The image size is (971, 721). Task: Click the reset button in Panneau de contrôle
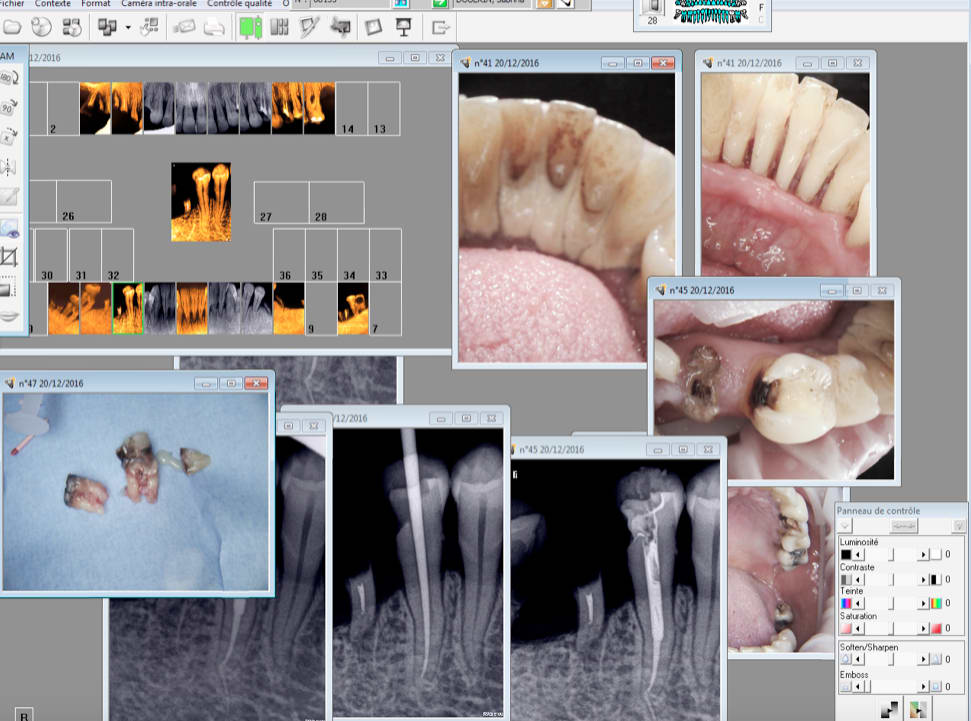(x=902, y=526)
